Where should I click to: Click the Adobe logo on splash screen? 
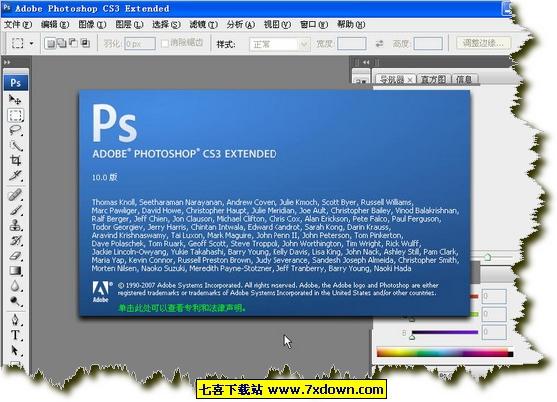click(x=102, y=292)
